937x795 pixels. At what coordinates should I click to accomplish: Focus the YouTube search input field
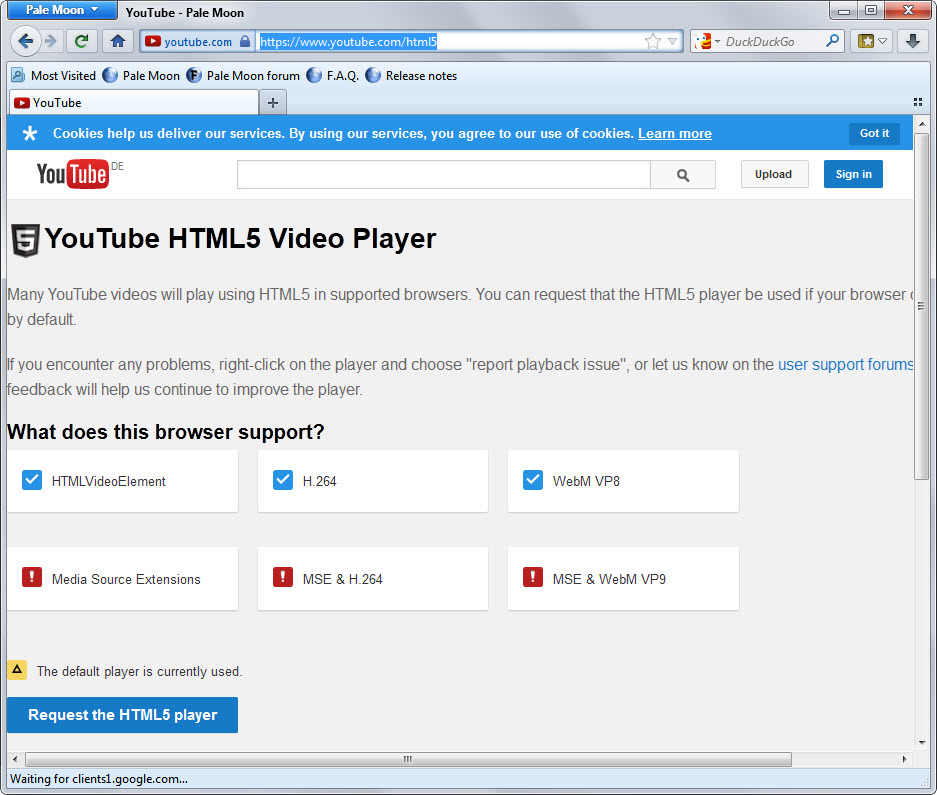coord(443,174)
